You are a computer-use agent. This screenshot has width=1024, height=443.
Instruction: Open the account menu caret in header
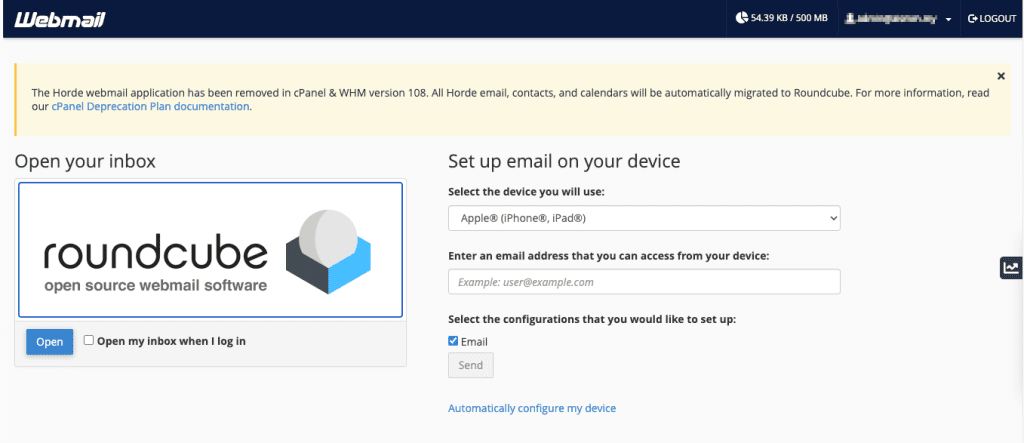(x=948, y=19)
